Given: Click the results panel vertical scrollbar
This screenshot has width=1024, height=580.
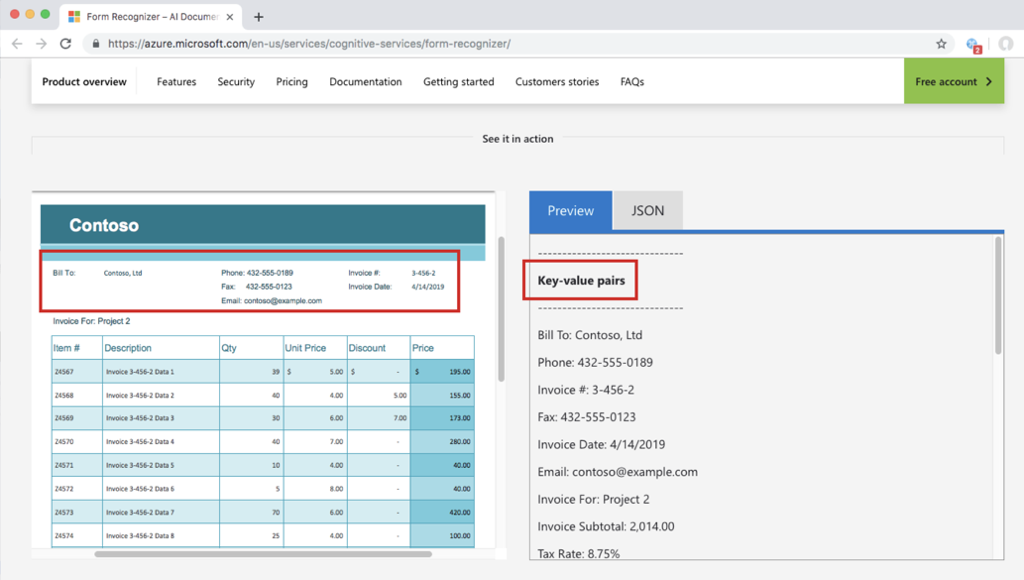Looking at the screenshot, I should 998,295.
